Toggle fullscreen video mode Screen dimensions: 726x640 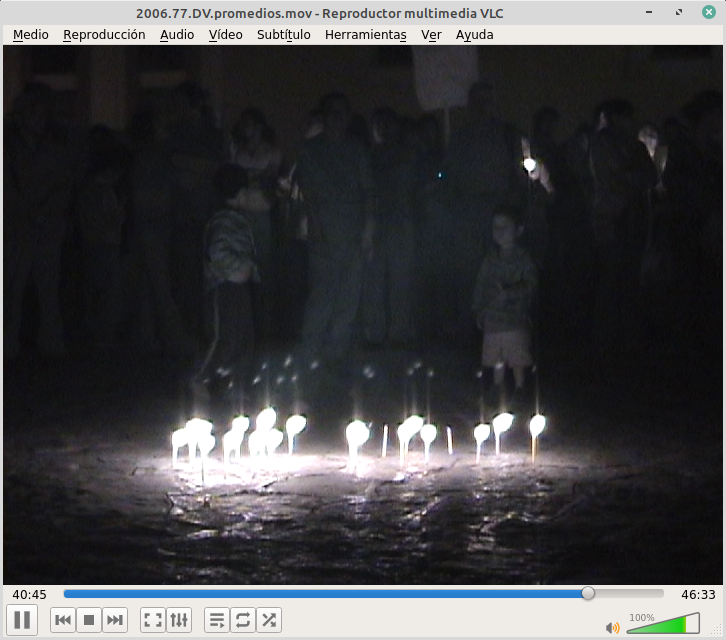[x=153, y=620]
